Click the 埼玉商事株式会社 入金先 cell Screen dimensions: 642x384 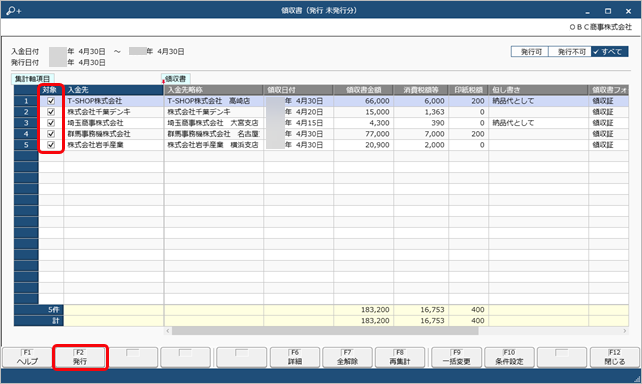pos(113,123)
